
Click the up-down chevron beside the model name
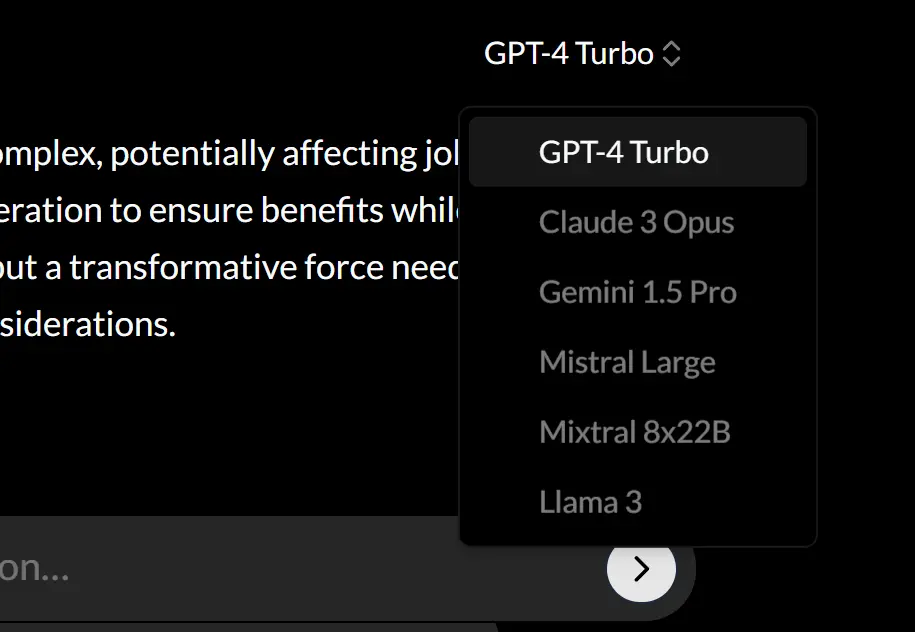coord(672,54)
